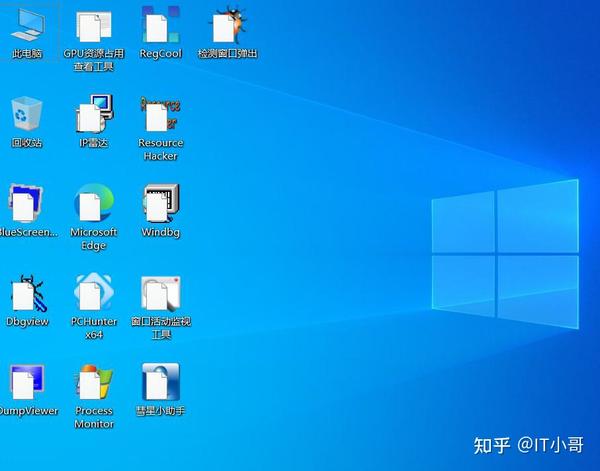The width and height of the screenshot is (600, 471).
Task: Click the '彗星小助手' label text
Action: click(161, 411)
